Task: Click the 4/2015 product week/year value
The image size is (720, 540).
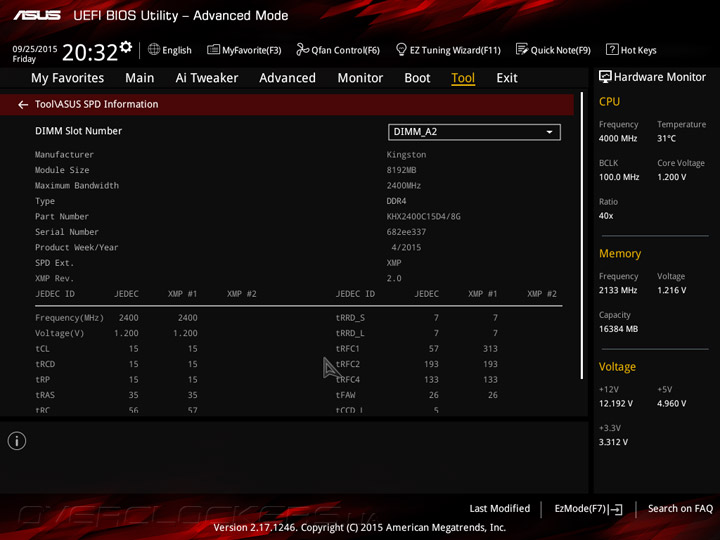Action: click(x=406, y=248)
